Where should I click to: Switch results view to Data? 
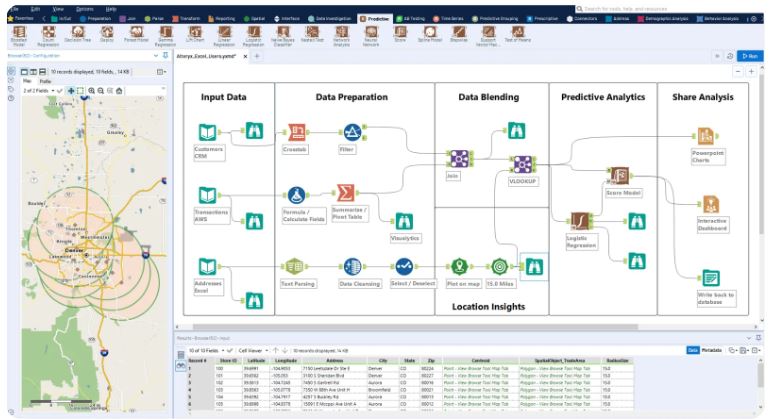click(x=692, y=350)
